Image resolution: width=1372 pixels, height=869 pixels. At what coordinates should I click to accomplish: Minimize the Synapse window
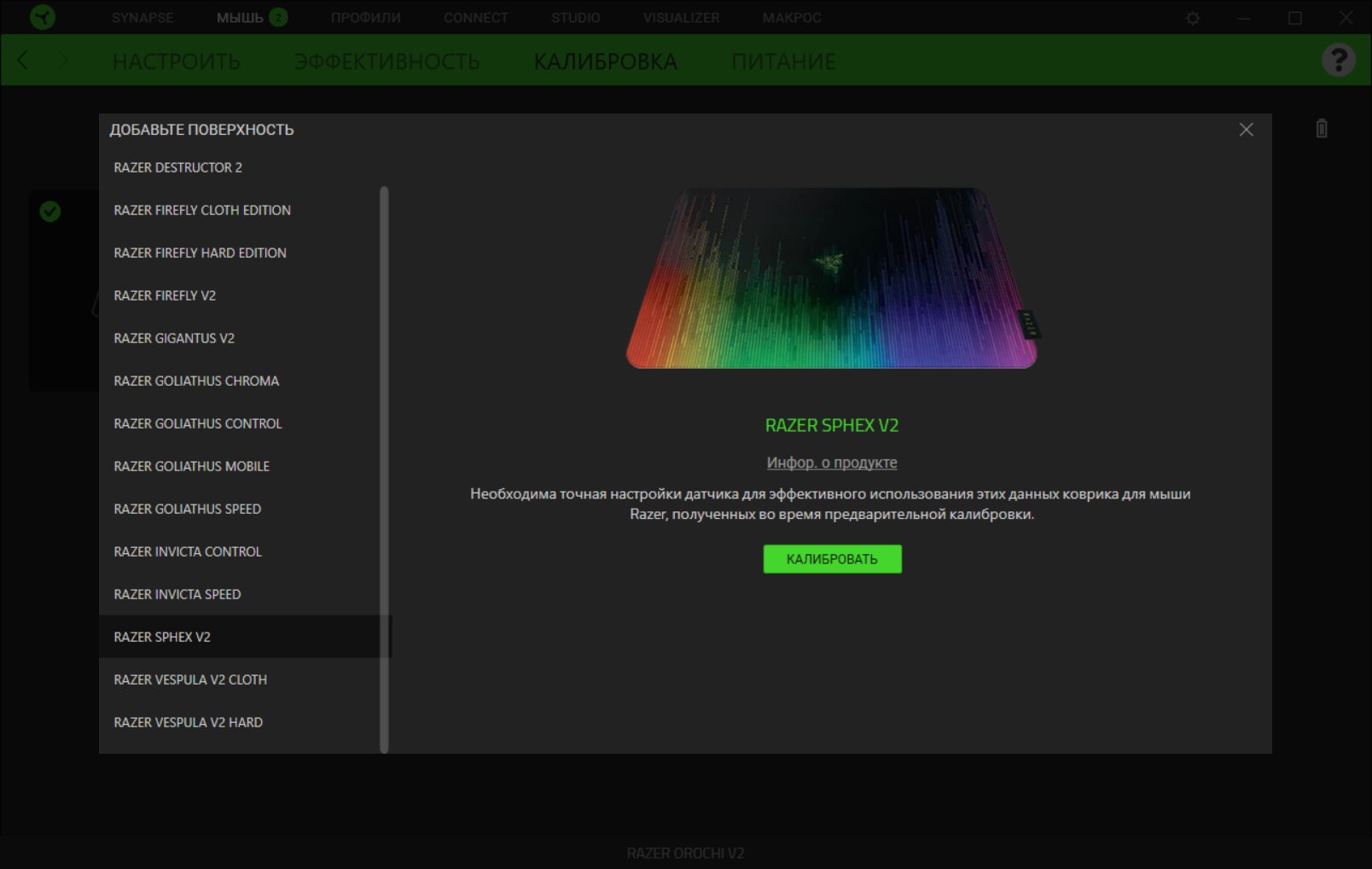pyautogui.click(x=1244, y=18)
